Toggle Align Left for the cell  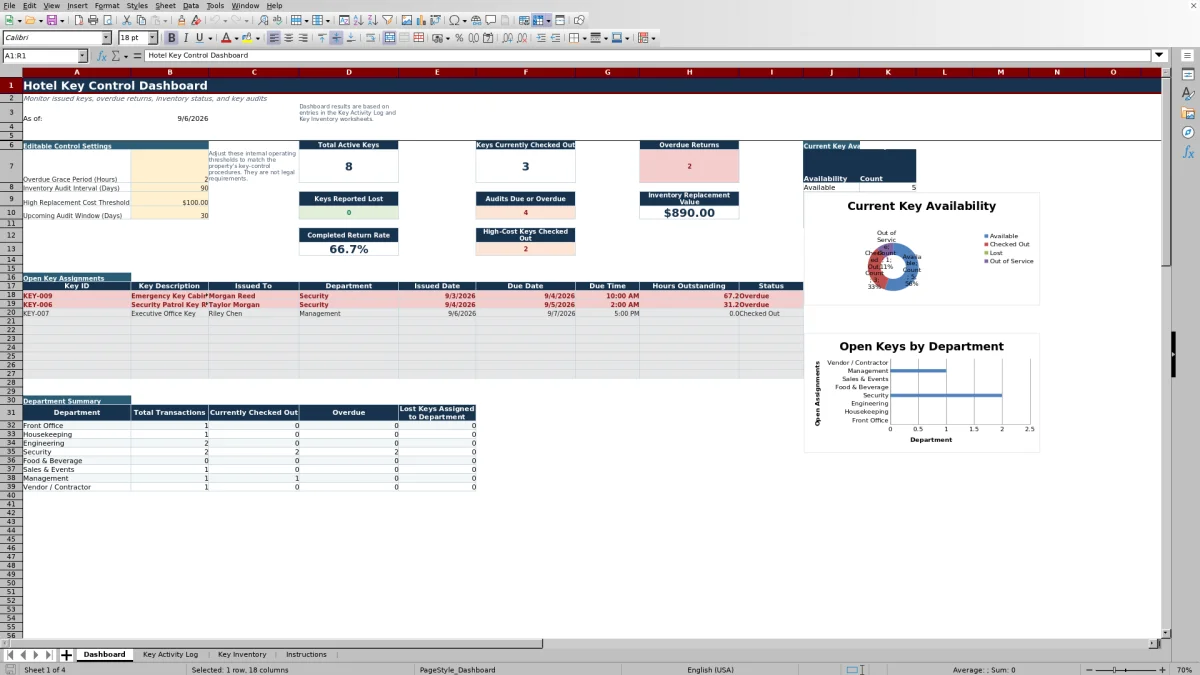click(x=274, y=38)
